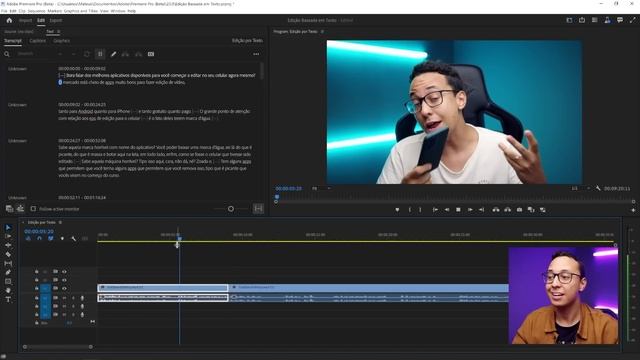Step back one frame in the Program monitor
Screen dimensions: 640x360
[x=447, y=209]
